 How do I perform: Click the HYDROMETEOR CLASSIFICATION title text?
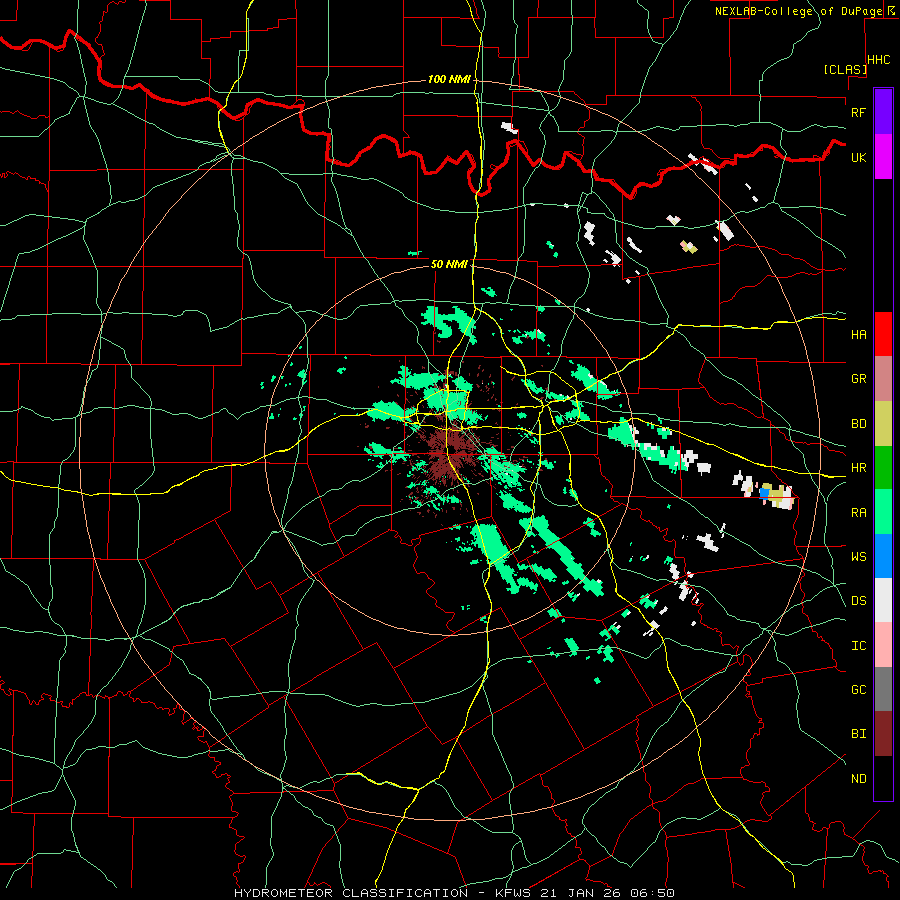[x=351, y=893]
